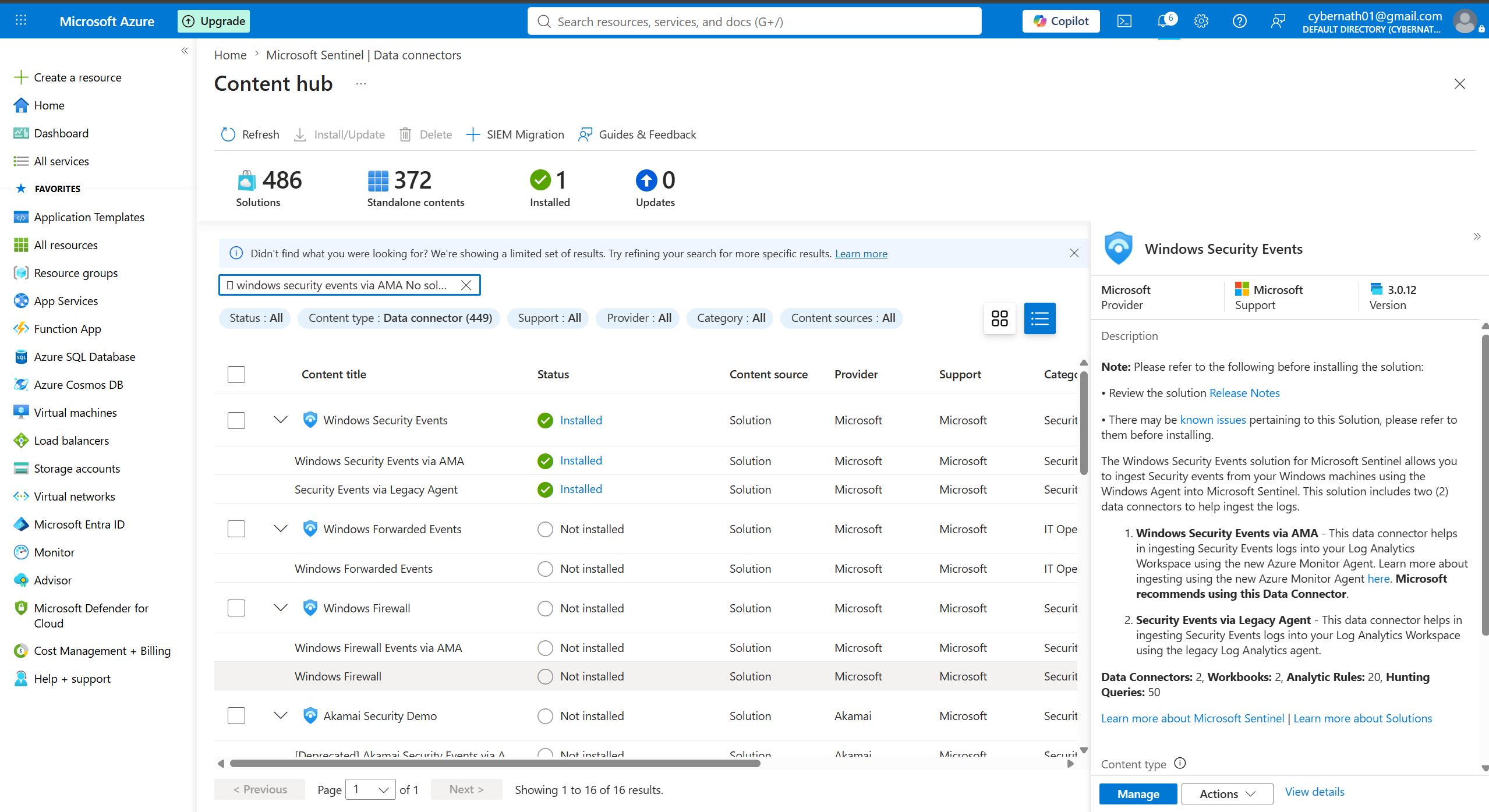
Task: Open Virtual machines in sidebar
Action: pos(75,413)
